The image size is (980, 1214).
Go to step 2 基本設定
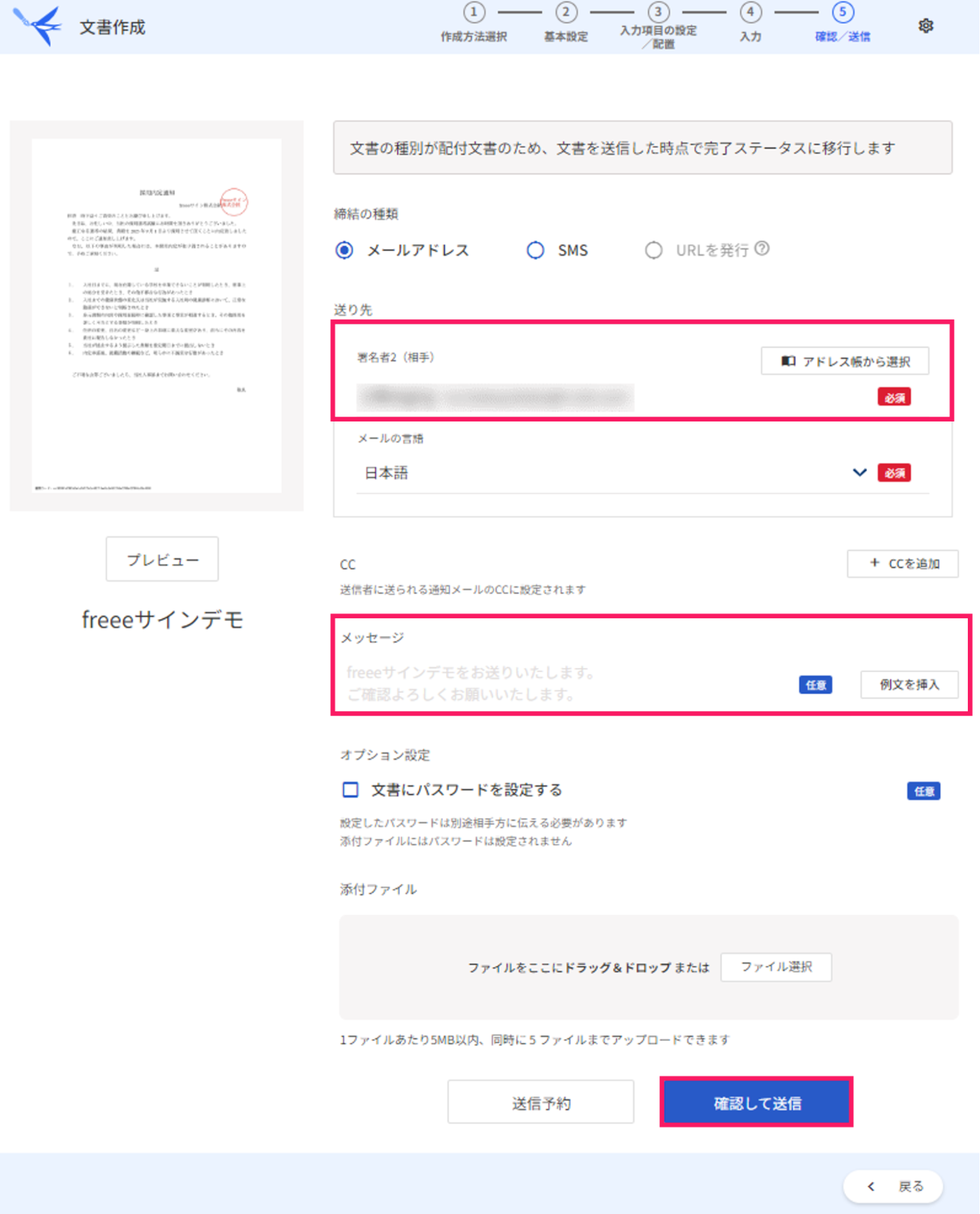(x=566, y=23)
